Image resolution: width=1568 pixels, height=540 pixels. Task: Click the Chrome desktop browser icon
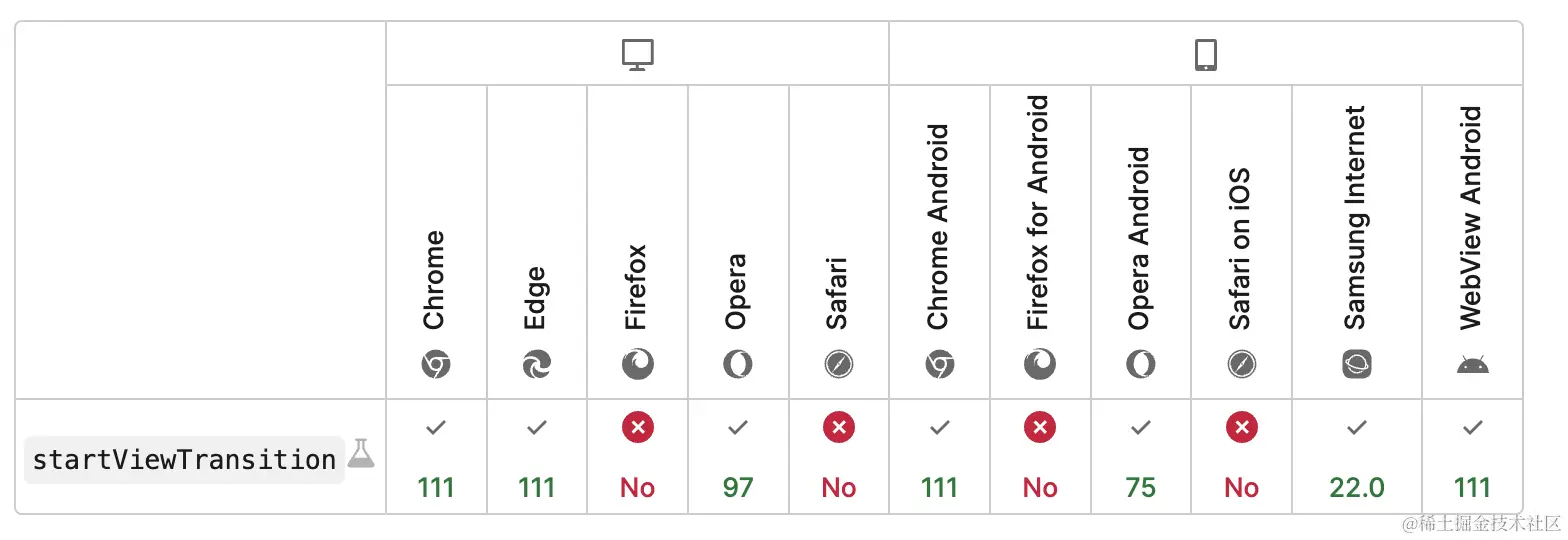tap(435, 365)
